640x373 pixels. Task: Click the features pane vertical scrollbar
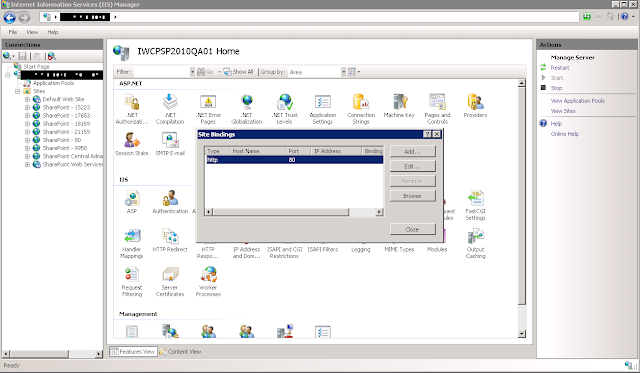pos(521,208)
